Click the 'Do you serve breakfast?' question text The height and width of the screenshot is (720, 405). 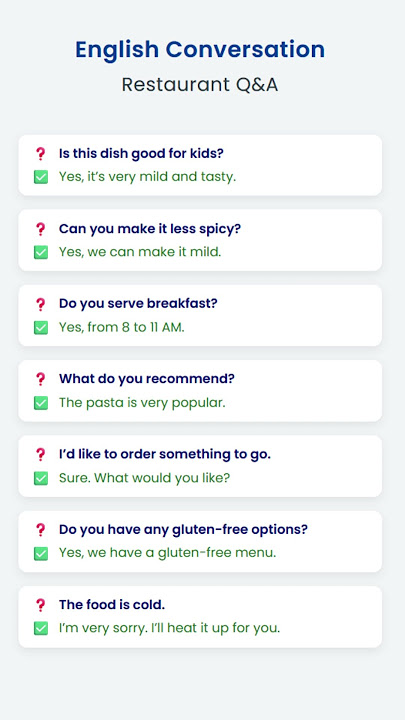coord(138,304)
